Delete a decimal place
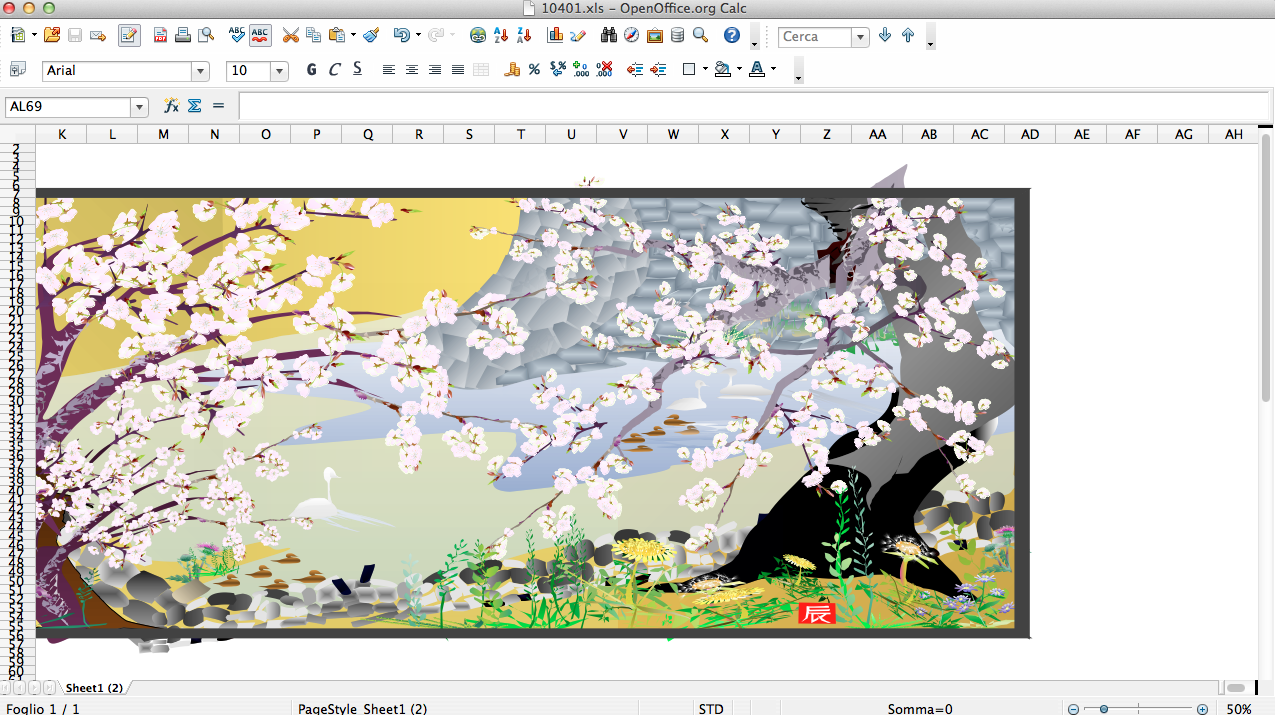The width and height of the screenshot is (1275, 715). [604, 70]
